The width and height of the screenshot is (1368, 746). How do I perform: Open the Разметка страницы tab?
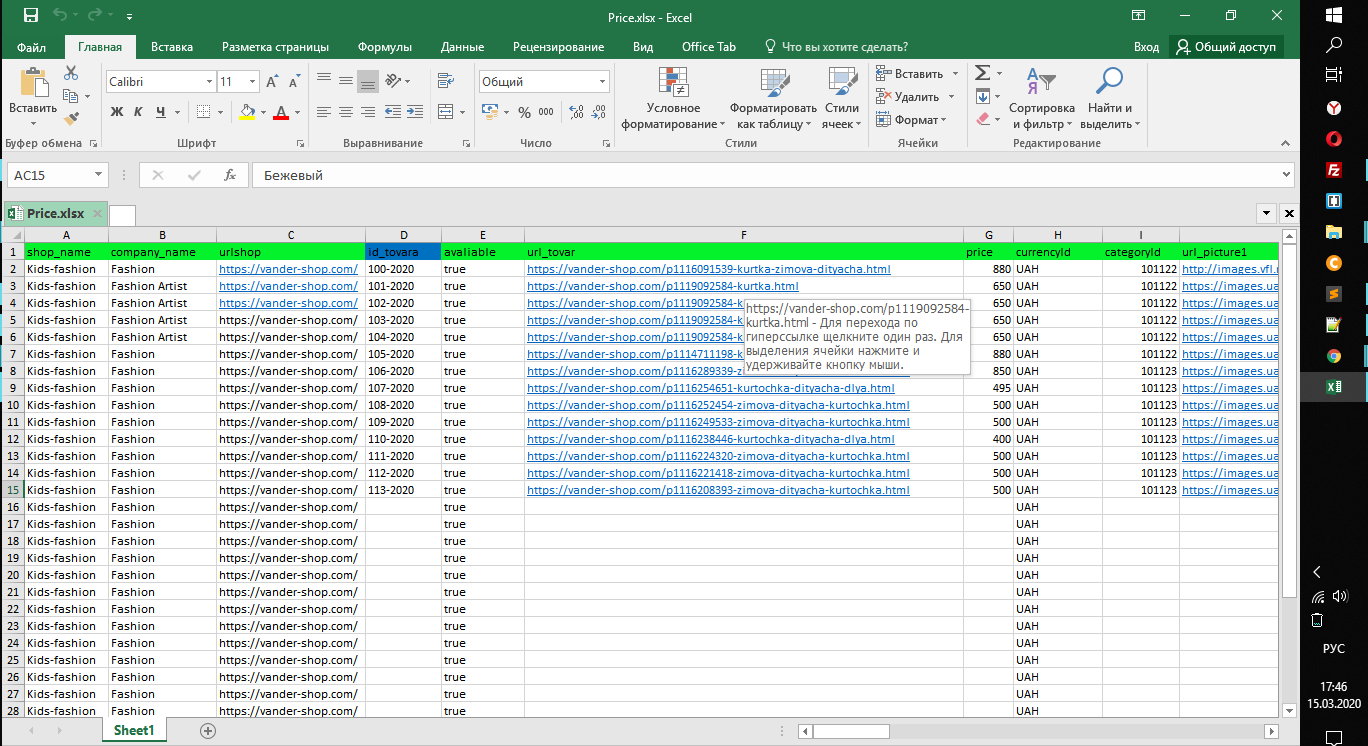point(275,47)
